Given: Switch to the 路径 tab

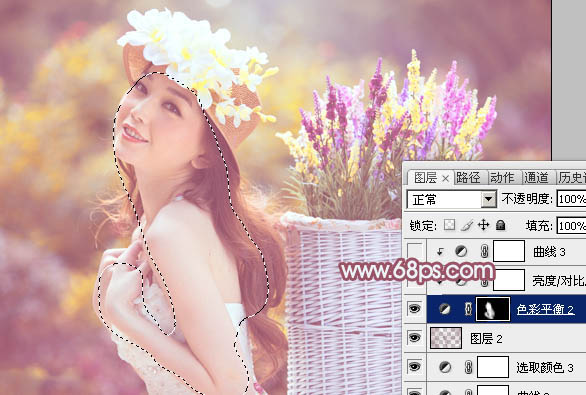Looking at the screenshot, I should (468, 178).
